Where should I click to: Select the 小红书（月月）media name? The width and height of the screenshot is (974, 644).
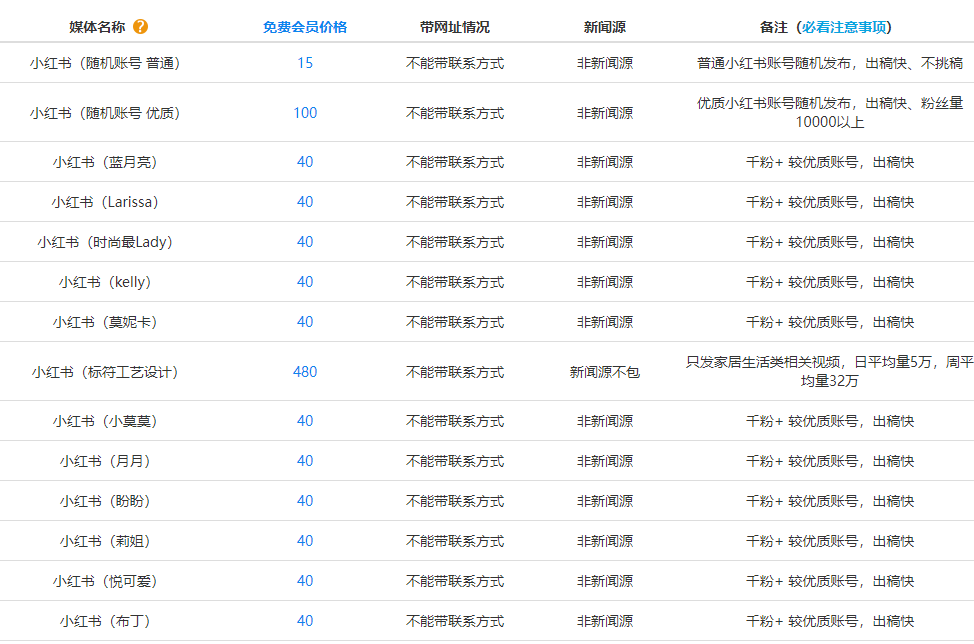[x=105, y=461]
